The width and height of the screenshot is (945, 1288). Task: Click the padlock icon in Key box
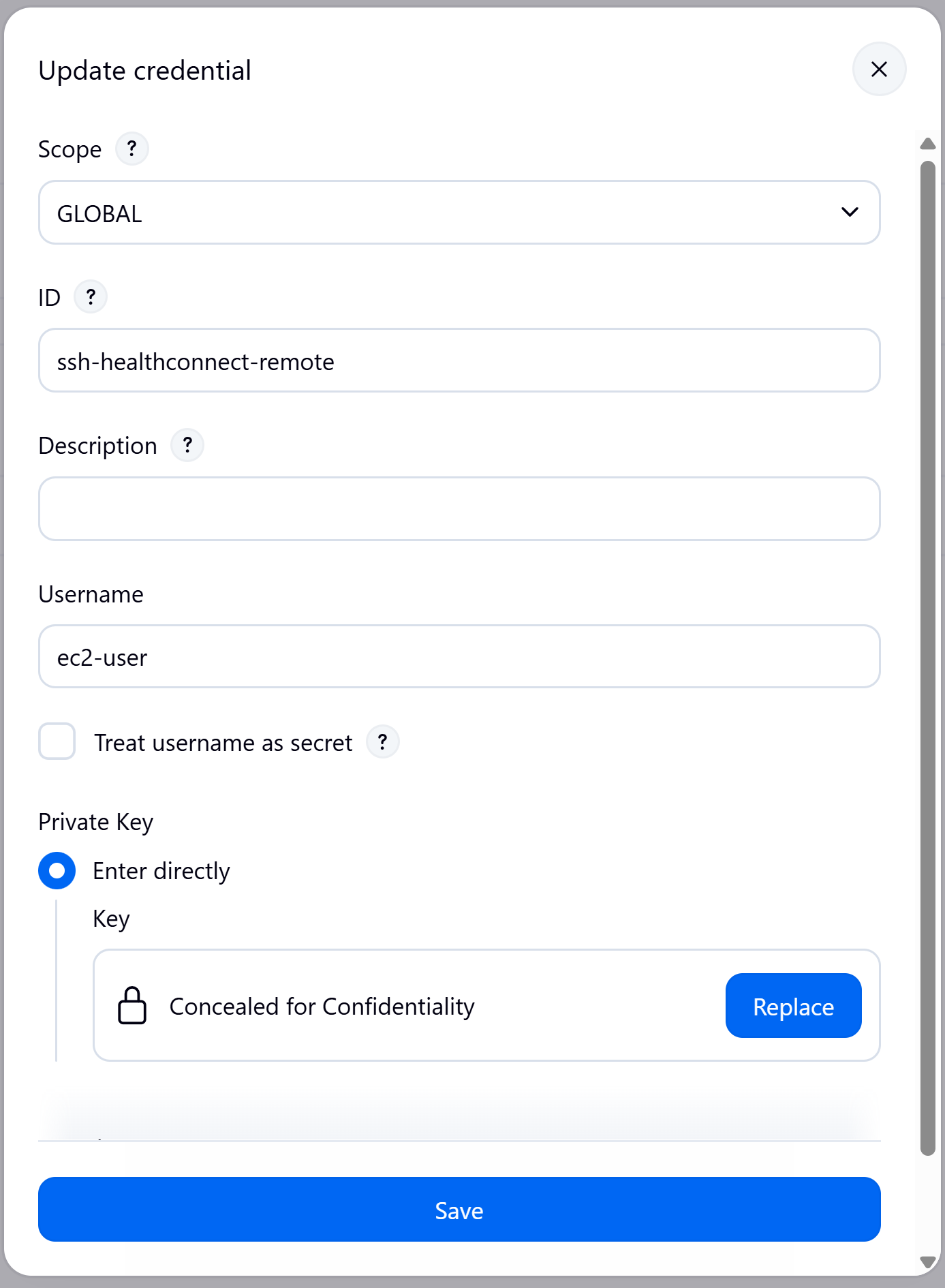pos(132,1005)
